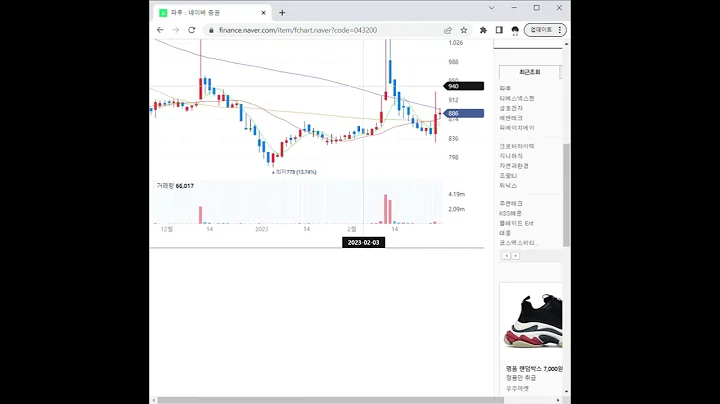This screenshot has width=720, height=404.
Task: Go to next page of recent list
Action: point(516,256)
